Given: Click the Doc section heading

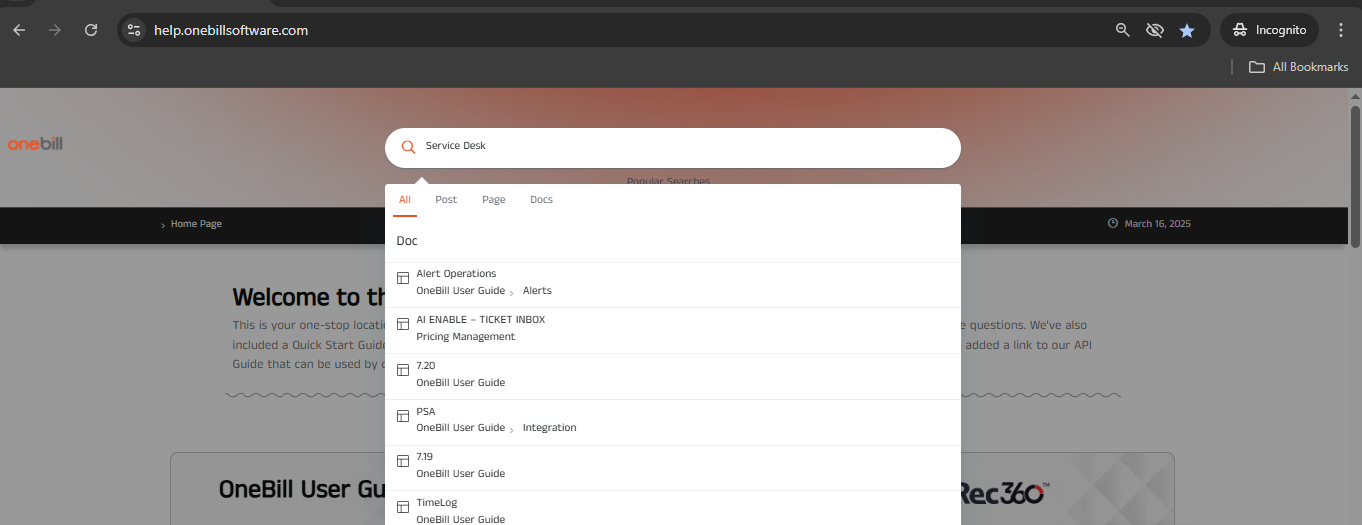Looking at the screenshot, I should pos(407,241).
